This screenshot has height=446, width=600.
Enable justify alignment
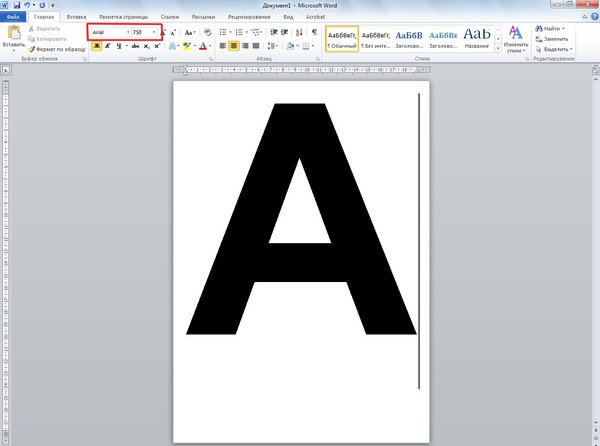click(x=256, y=46)
